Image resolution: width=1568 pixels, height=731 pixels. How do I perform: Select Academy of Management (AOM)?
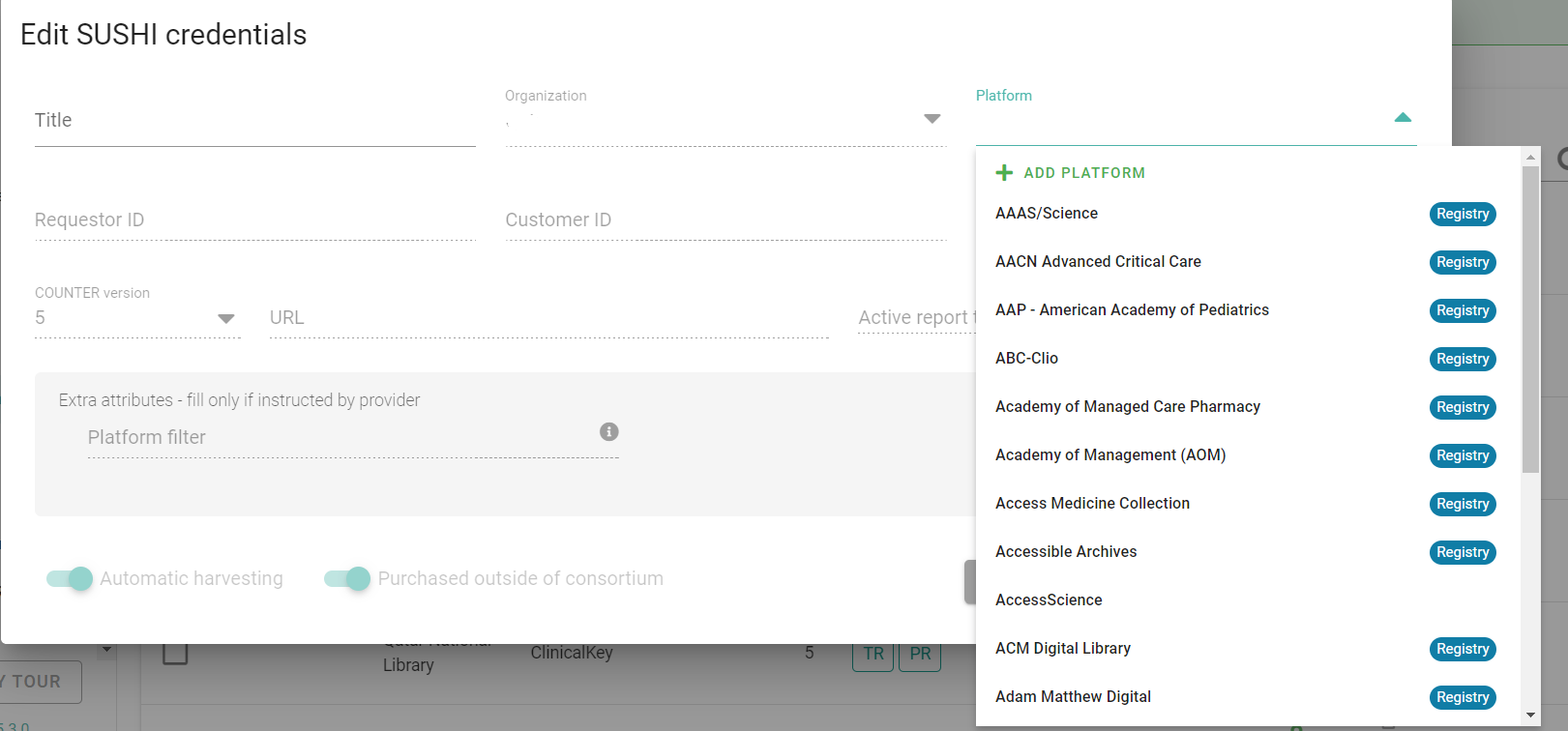[x=1246, y=455]
